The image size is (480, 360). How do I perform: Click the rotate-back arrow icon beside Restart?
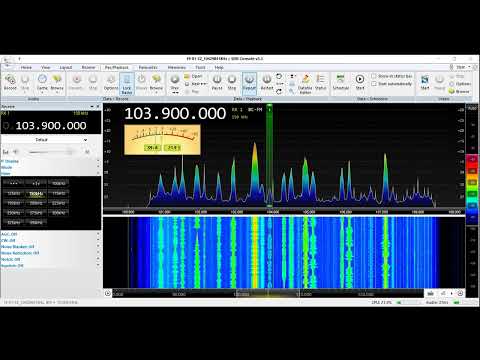[279, 76]
